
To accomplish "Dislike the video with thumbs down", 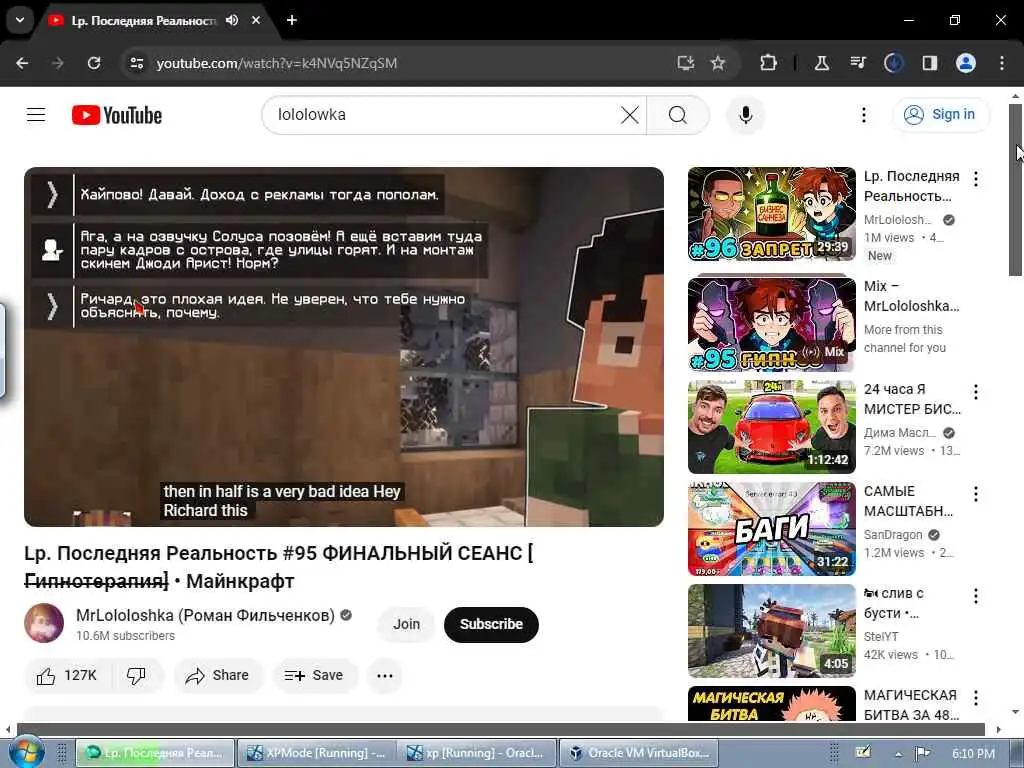I will click(x=136, y=675).
